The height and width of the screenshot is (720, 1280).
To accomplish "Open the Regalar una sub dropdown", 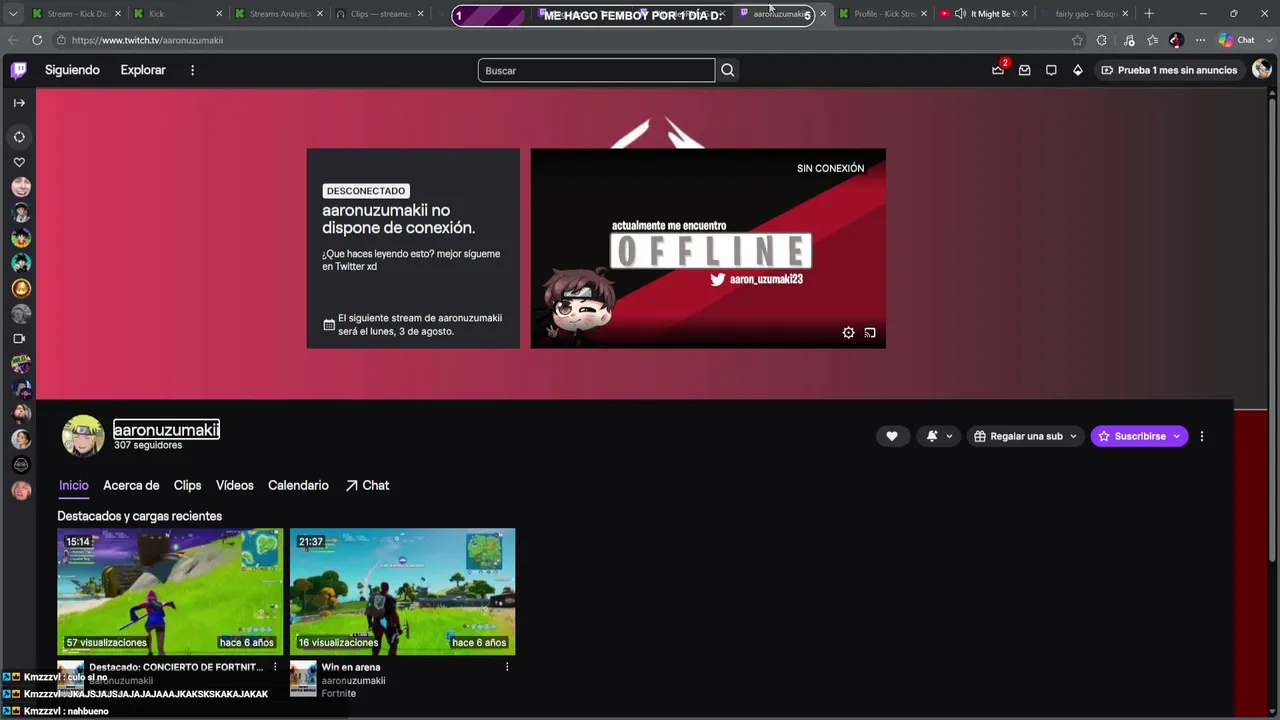I will point(1025,436).
